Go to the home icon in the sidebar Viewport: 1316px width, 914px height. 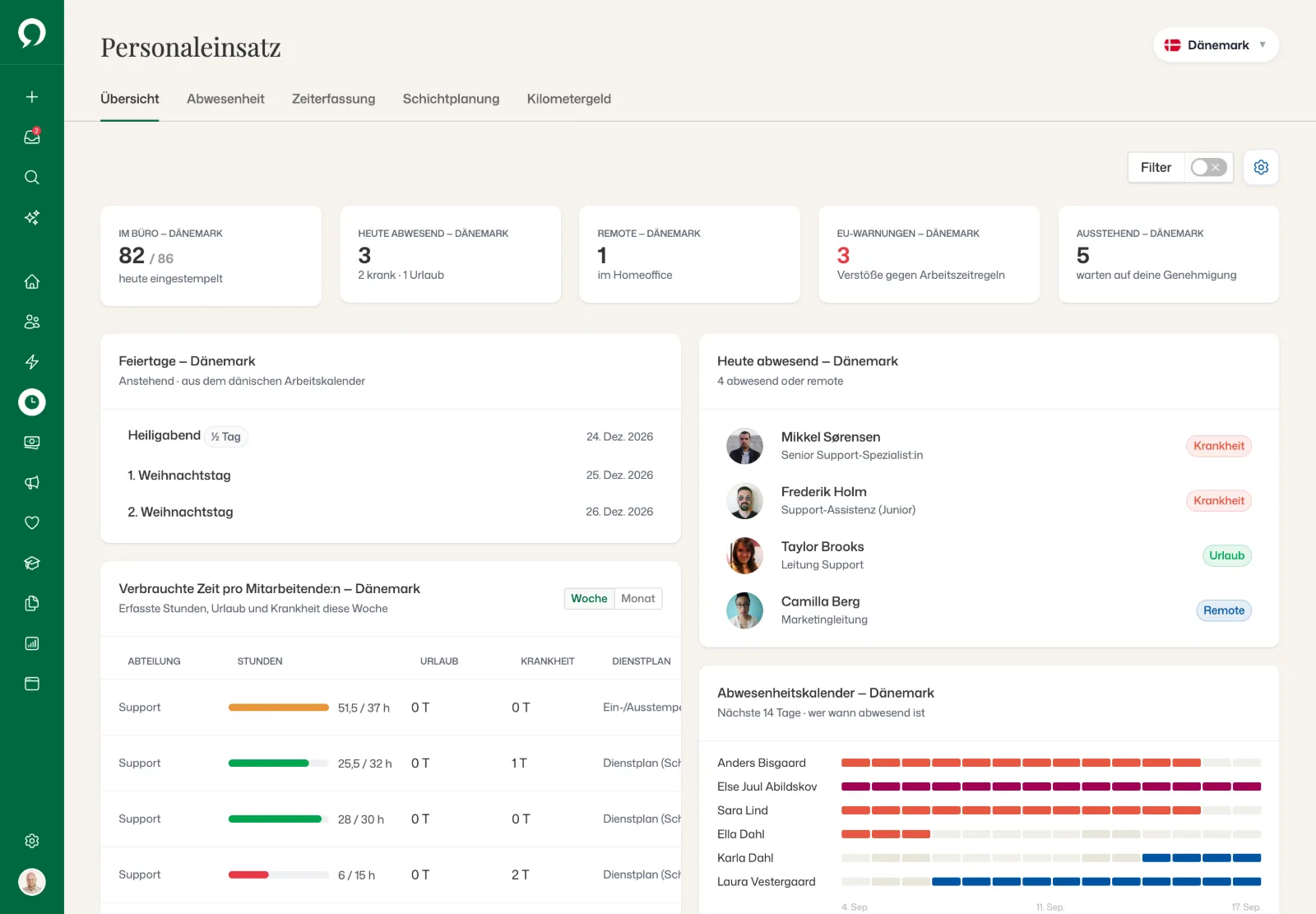click(x=32, y=281)
